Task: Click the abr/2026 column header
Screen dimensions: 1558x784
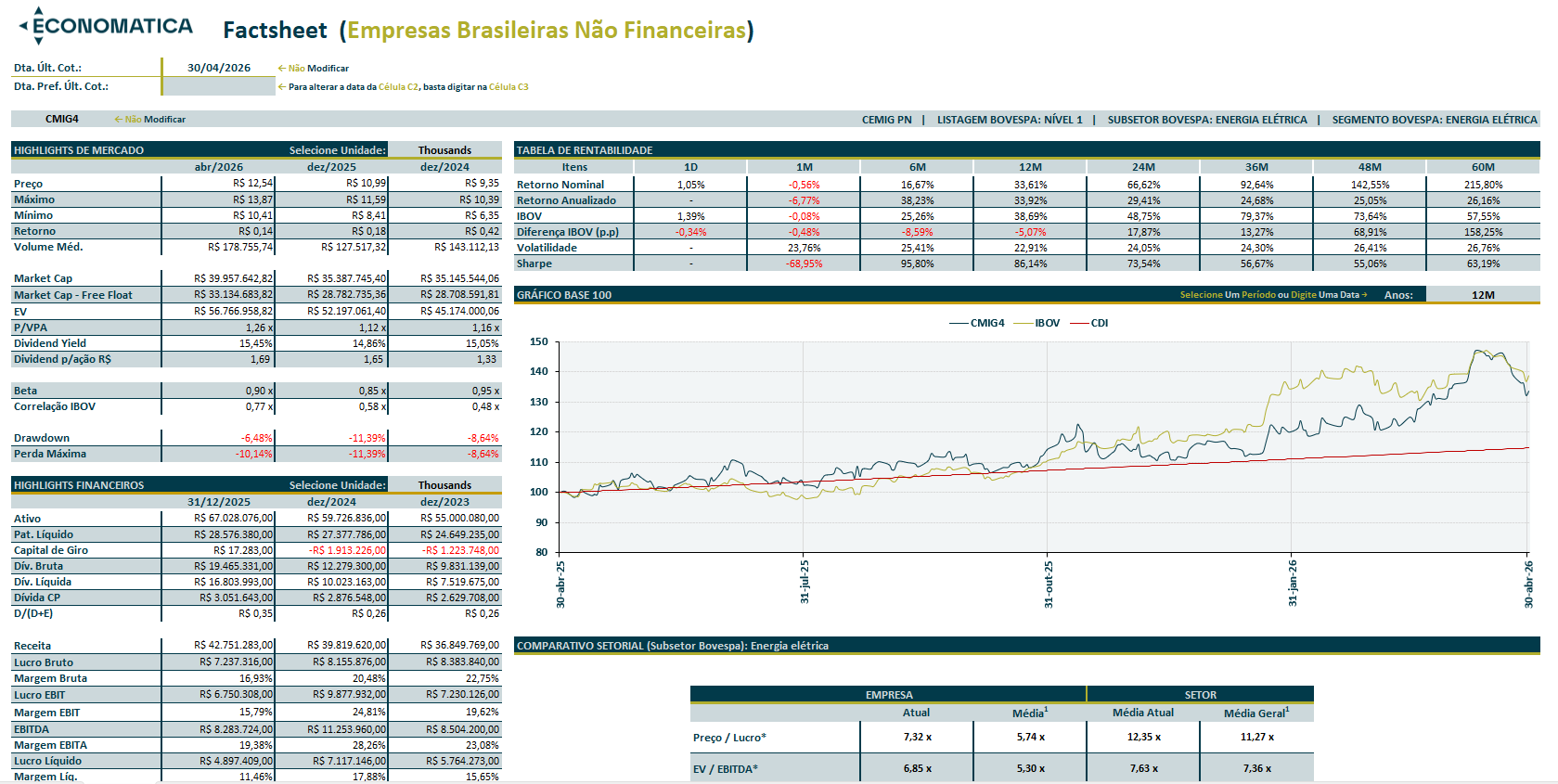Action: tap(219, 167)
